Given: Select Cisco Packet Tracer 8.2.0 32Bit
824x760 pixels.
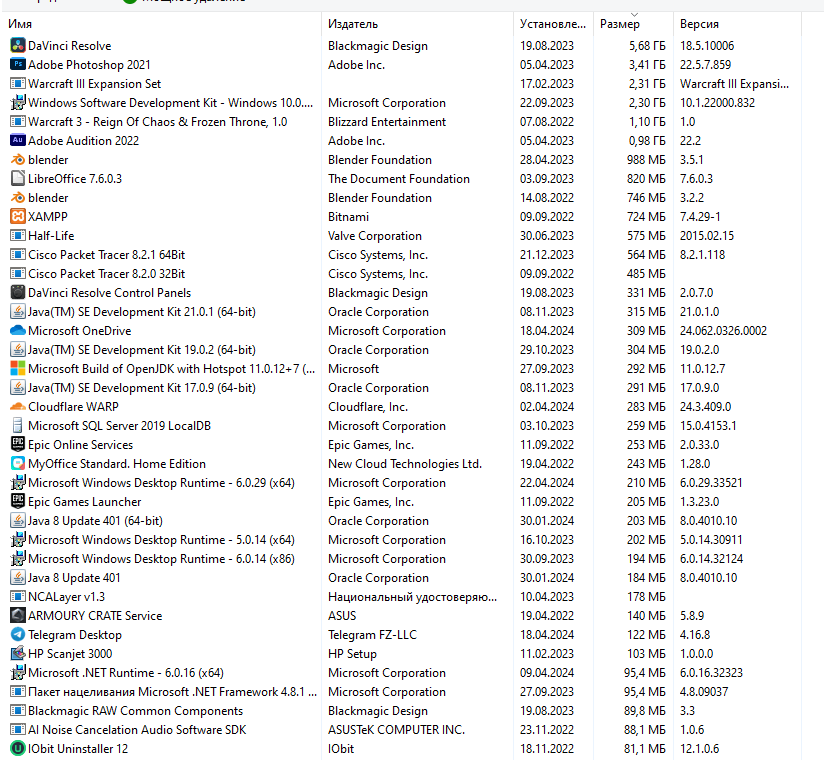Looking at the screenshot, I should pyautogui.click(x=106, y=274).
